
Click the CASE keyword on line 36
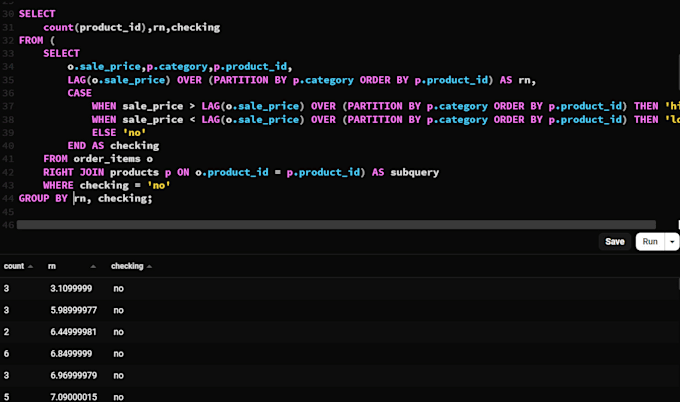[x=79, y=93]
